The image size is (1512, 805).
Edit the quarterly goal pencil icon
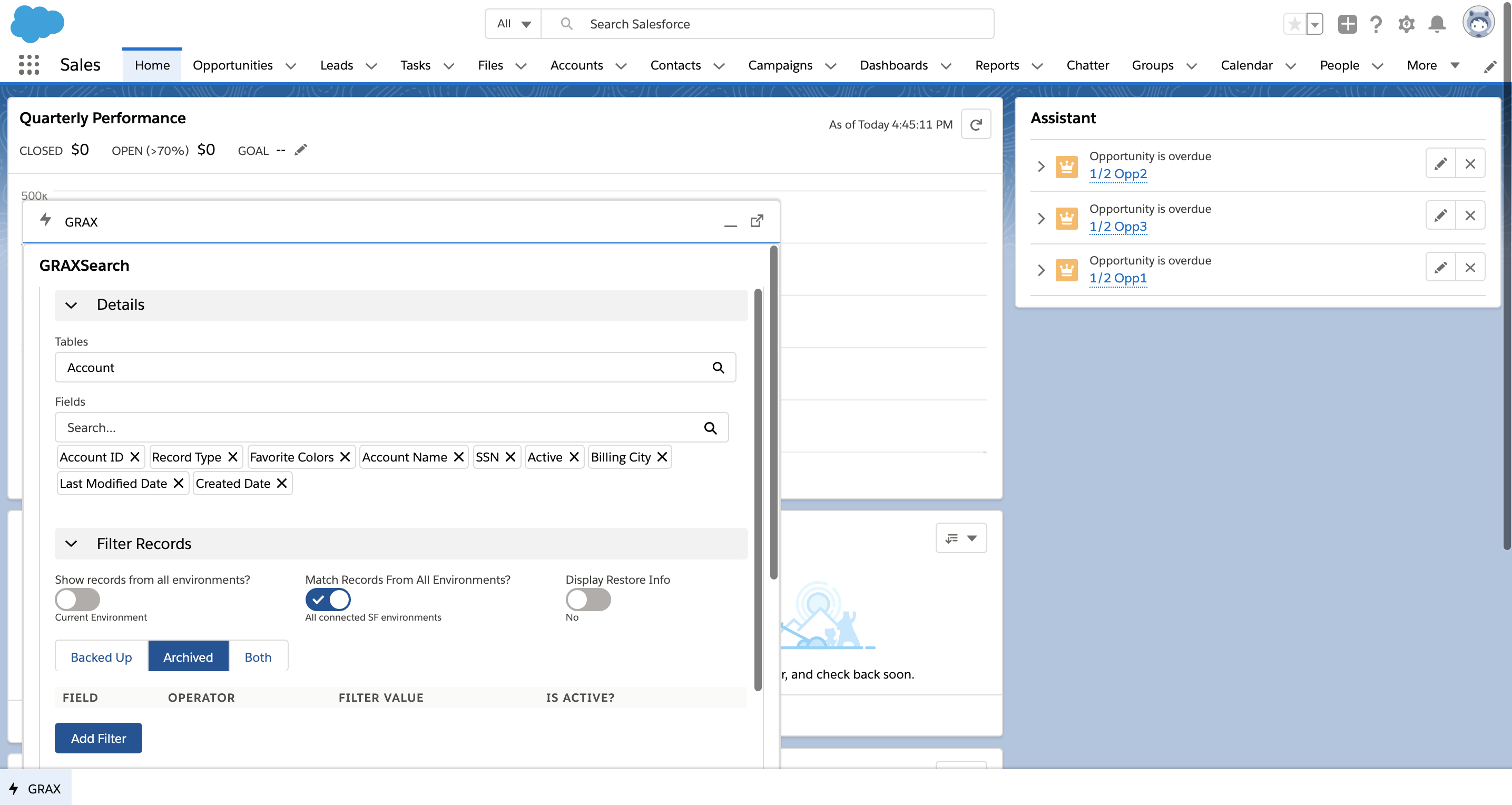[300, 150]
